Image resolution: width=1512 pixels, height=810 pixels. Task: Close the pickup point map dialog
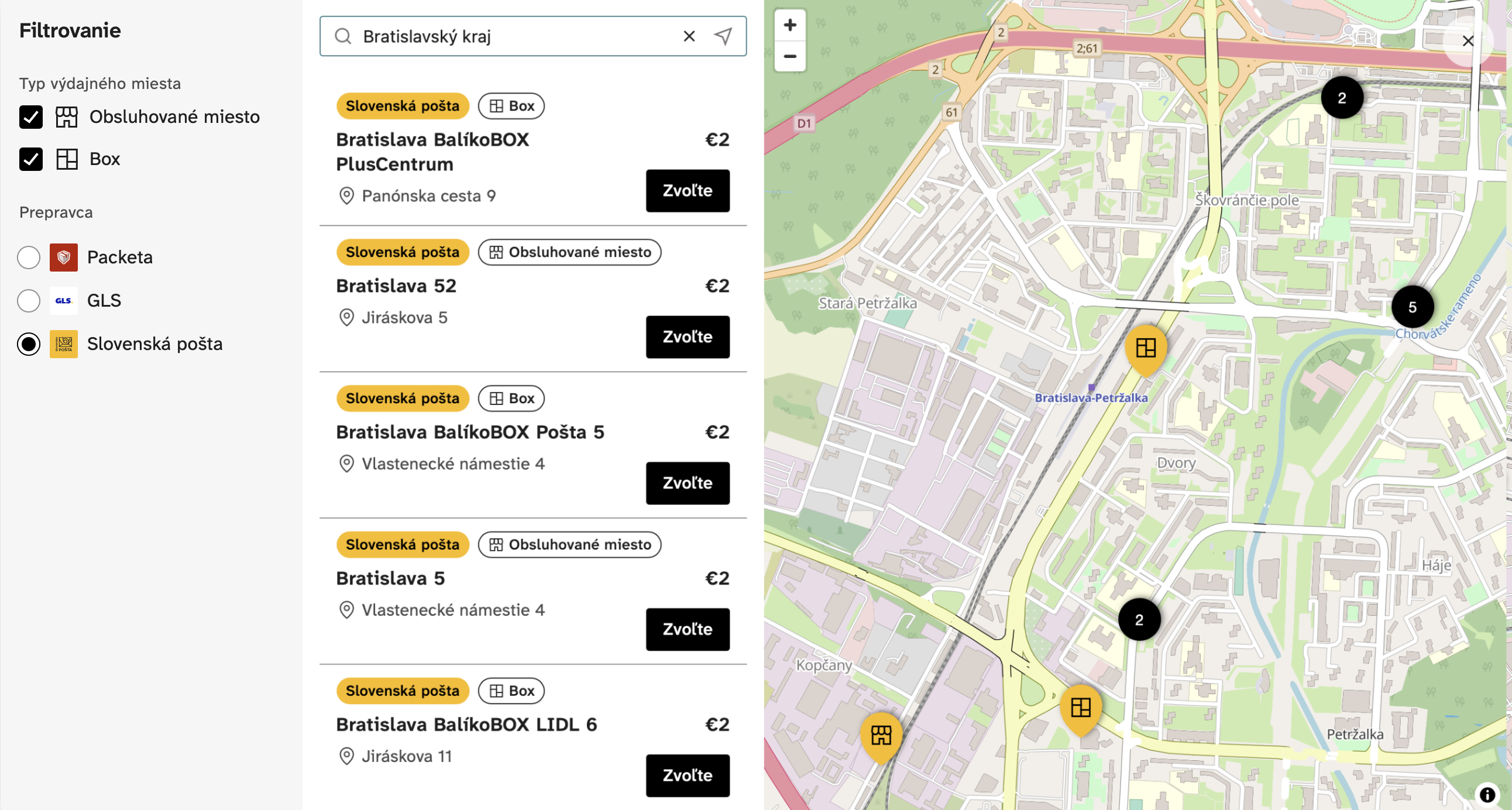point(1468,41)
